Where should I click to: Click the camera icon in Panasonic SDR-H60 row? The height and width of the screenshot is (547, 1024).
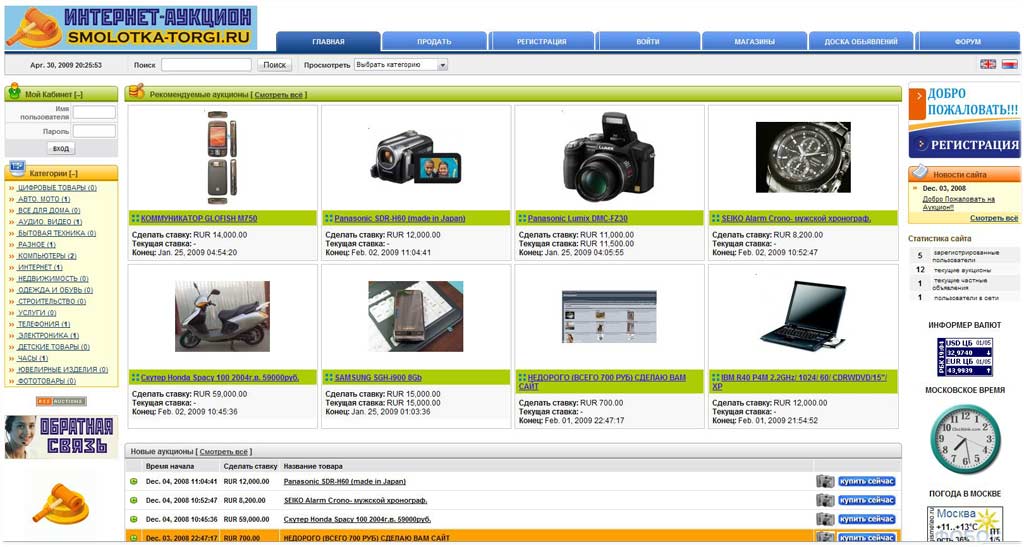[x=825, y=481]
